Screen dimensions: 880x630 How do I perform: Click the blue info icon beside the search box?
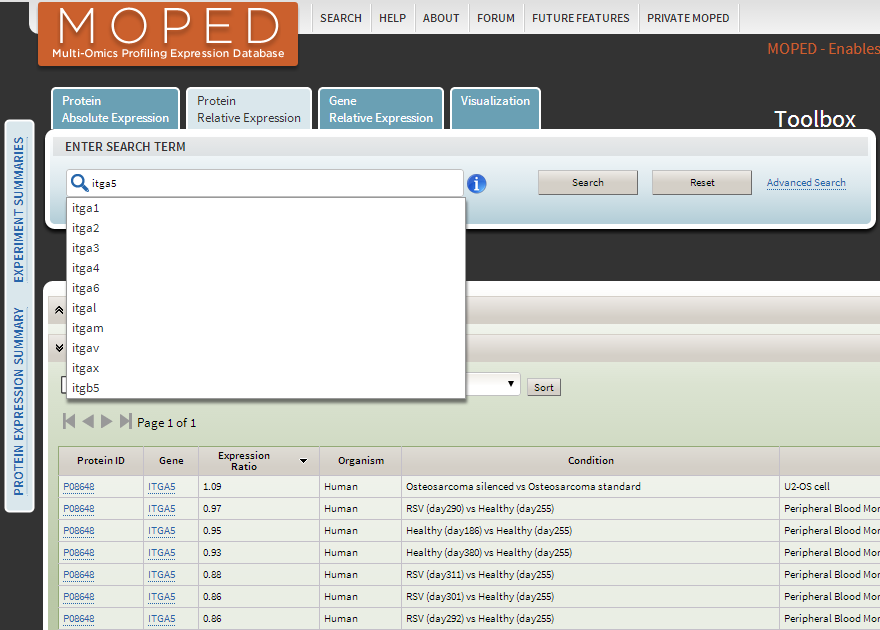click(477, 184)
